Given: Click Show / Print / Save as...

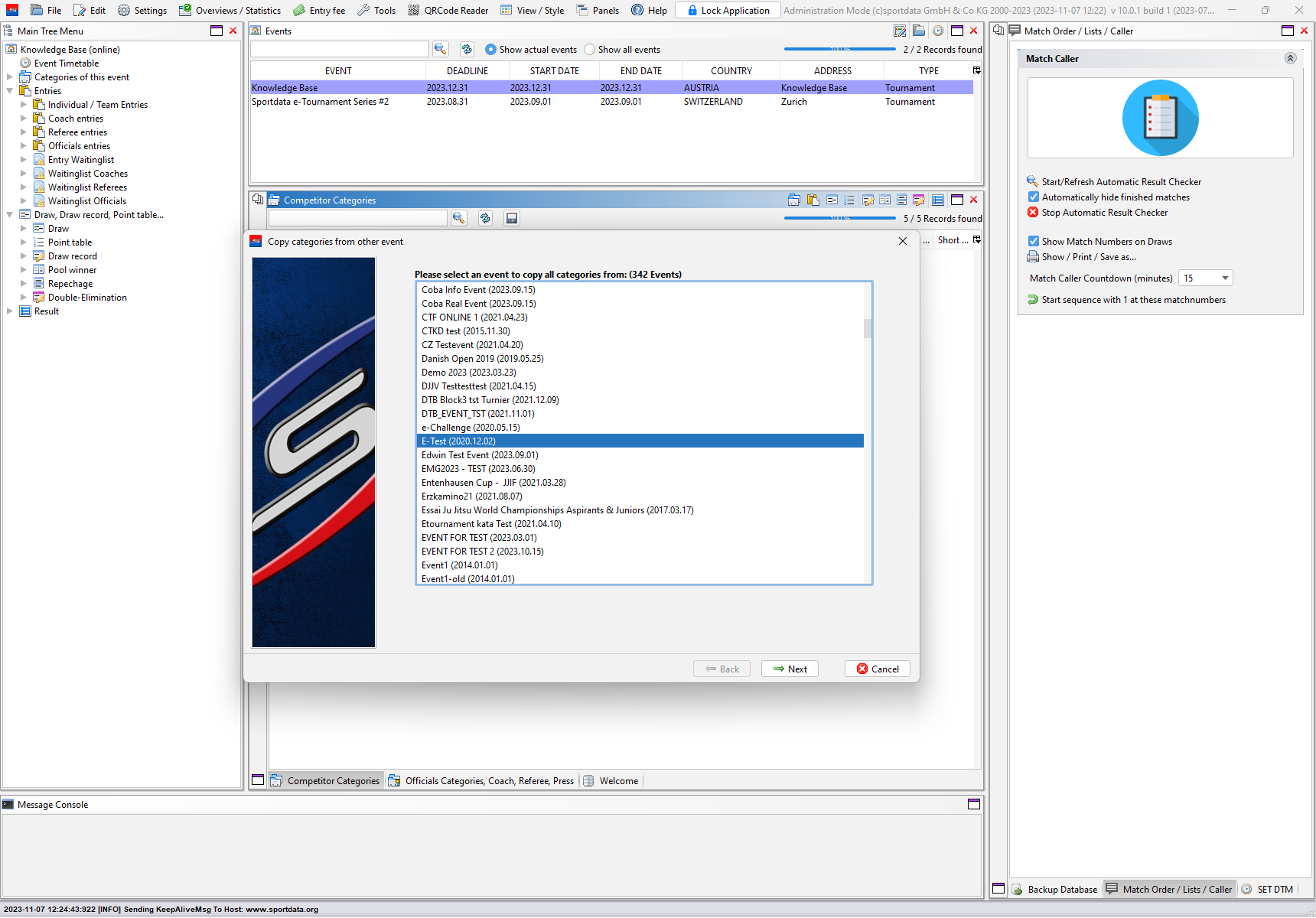Looking at the screenshot, I should [1081, 257].
